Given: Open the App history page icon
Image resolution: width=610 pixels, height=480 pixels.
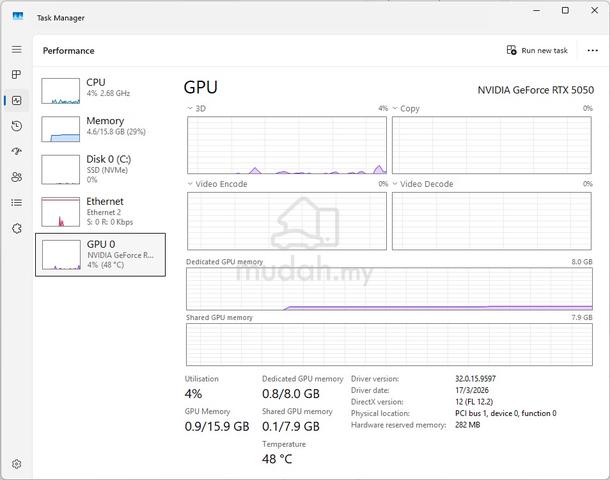Looking at the screenshot, I should (16, 126).
